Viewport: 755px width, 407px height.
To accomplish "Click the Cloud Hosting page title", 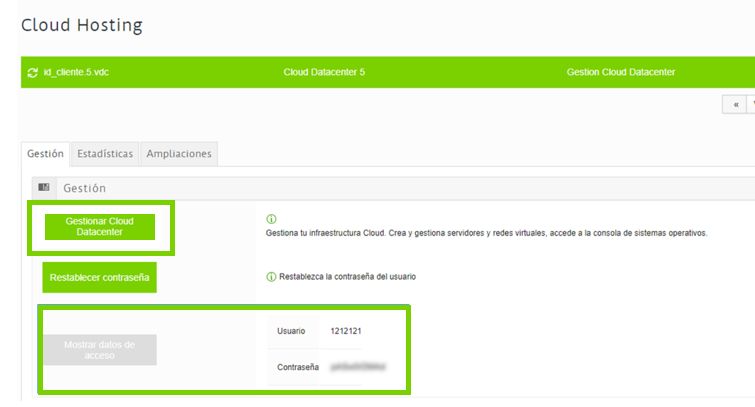I will pyautogui.click(x=82, y=25).
